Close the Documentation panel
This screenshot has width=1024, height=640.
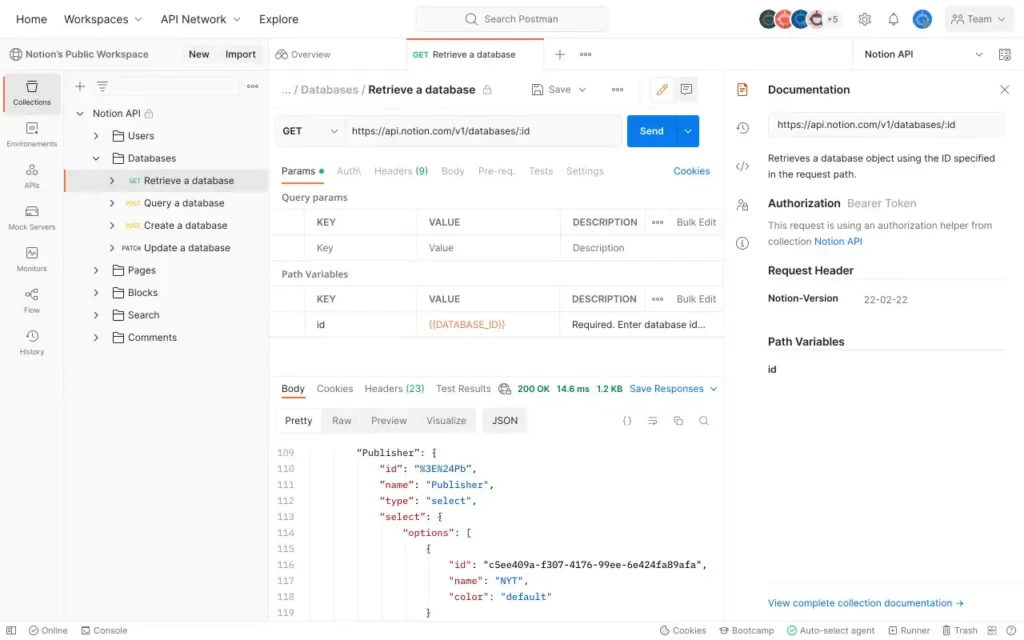coord(1004,89)
